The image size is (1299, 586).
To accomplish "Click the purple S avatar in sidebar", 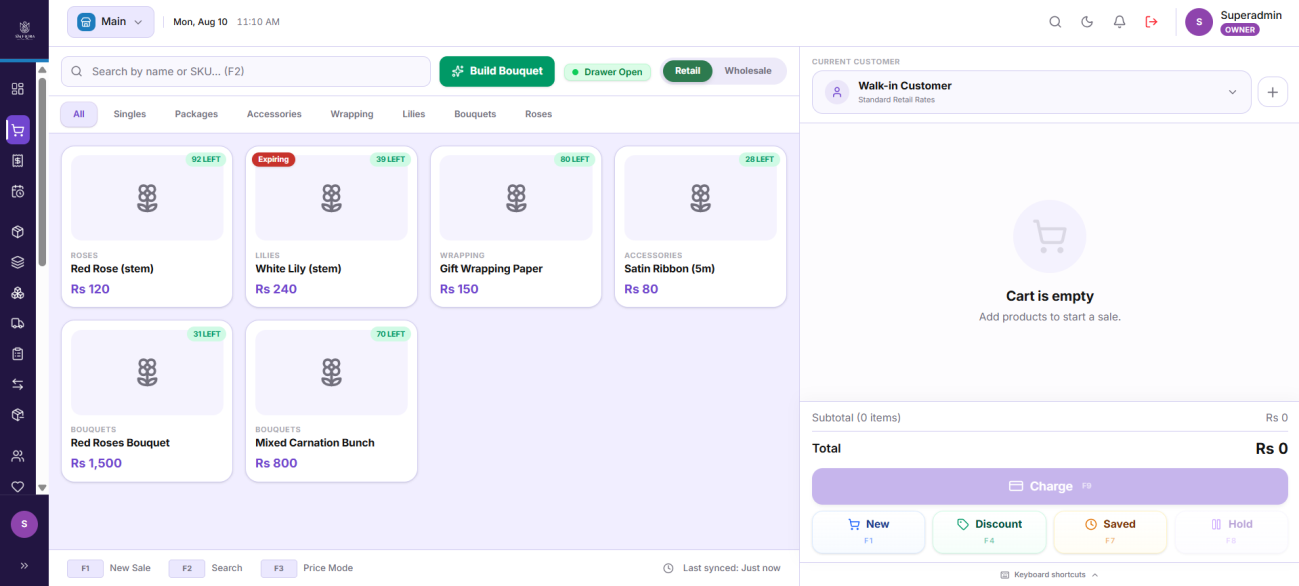I will (24, 524).
